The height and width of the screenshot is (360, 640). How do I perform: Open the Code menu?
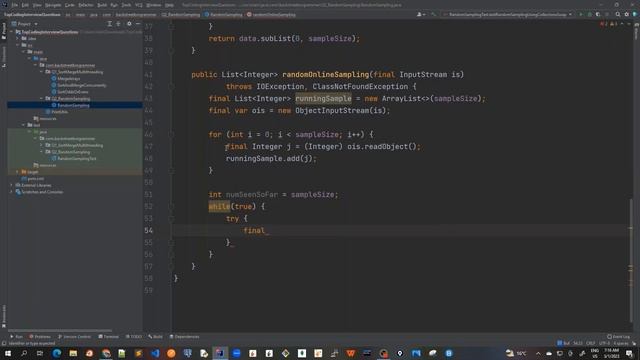(70, 5)
